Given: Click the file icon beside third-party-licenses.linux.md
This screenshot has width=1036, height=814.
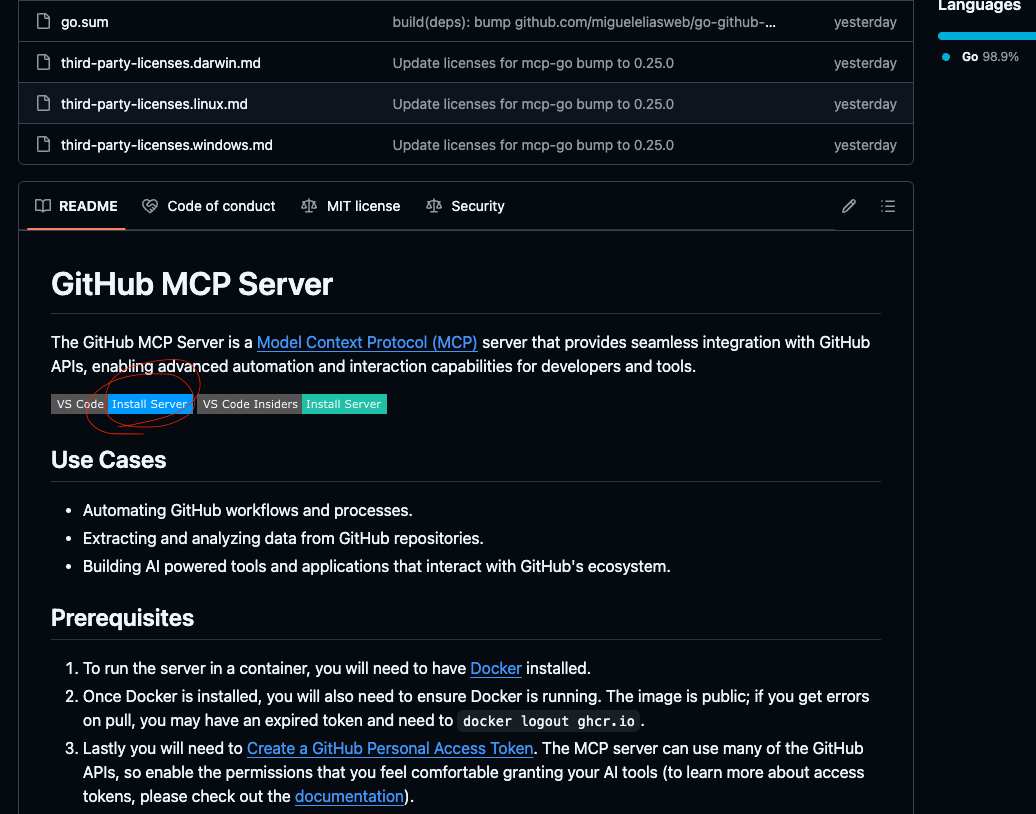Looking at the screenshot, I should coord(44,104).
